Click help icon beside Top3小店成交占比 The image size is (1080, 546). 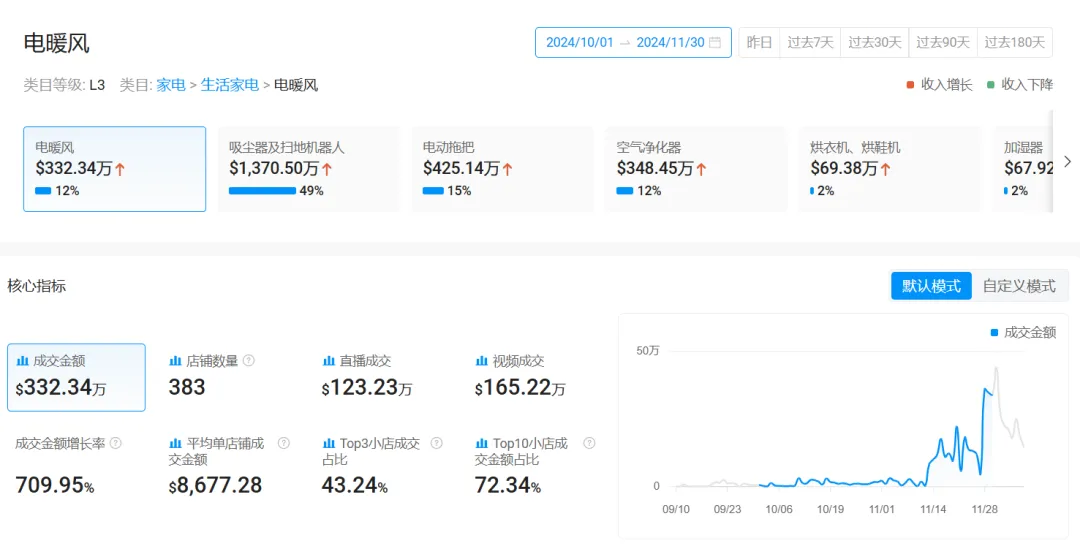click(x=436, y=443)
